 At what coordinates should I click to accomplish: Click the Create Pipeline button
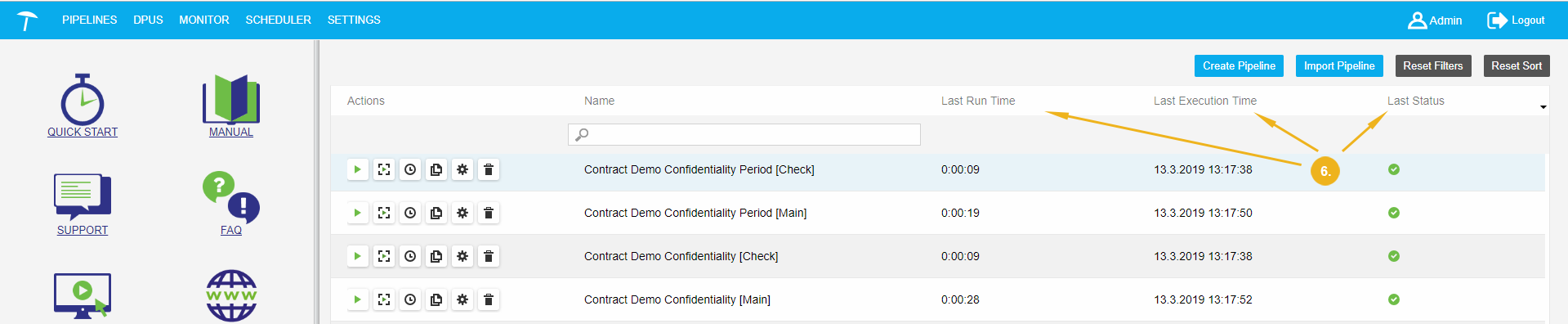(x=1239, y=66)
